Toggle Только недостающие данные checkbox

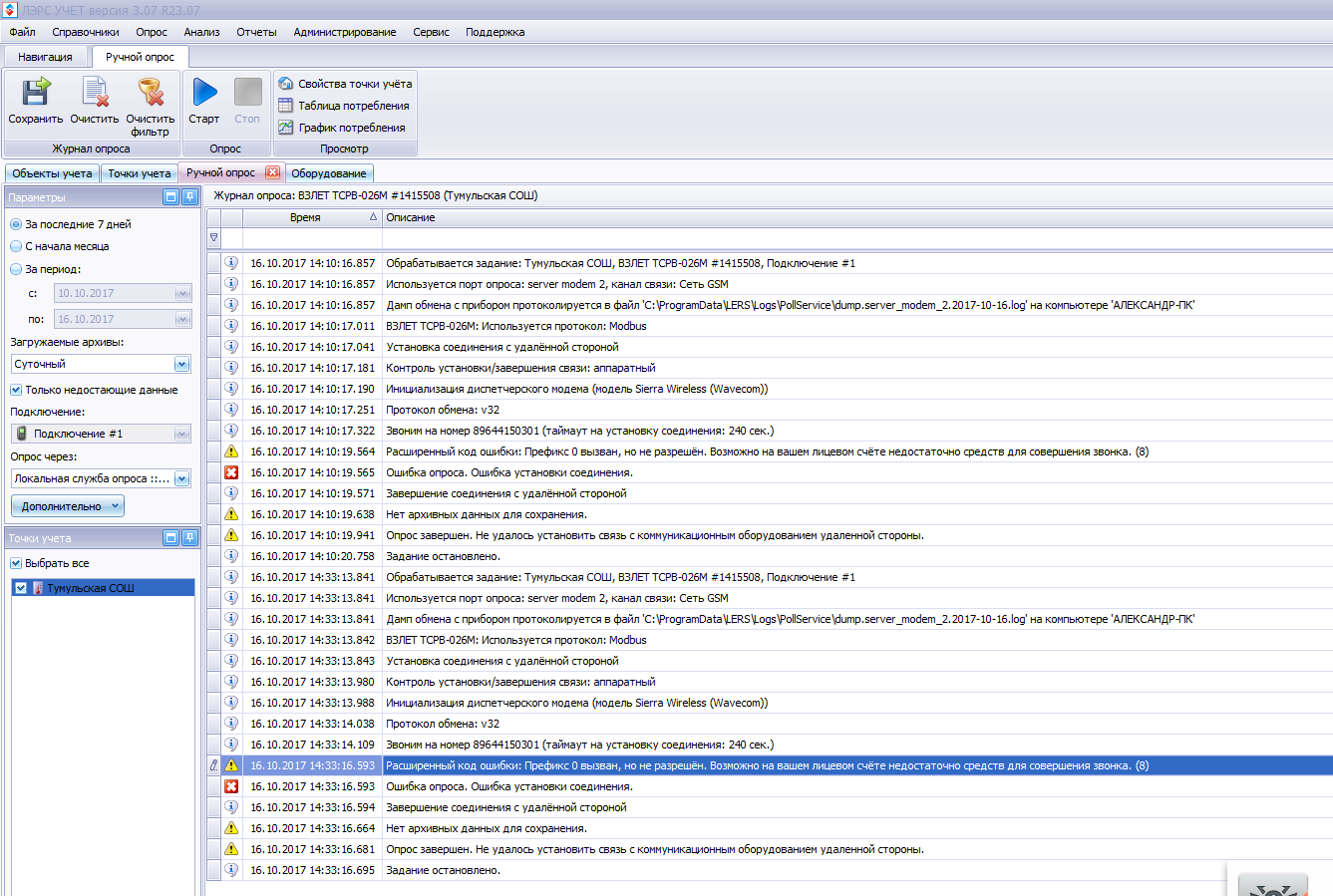pos(16,390)
